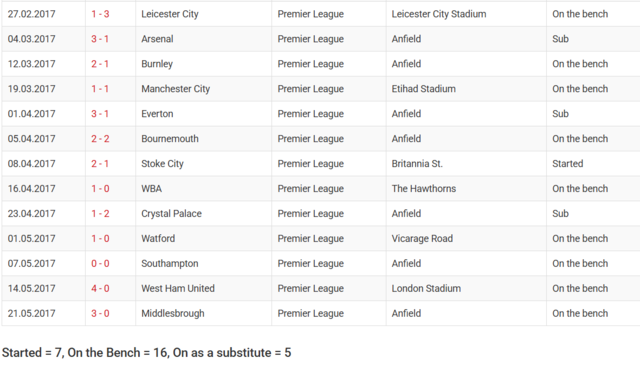640x371 pixels.
Task: Click the West Ham United team name
Action: point(178,288)
